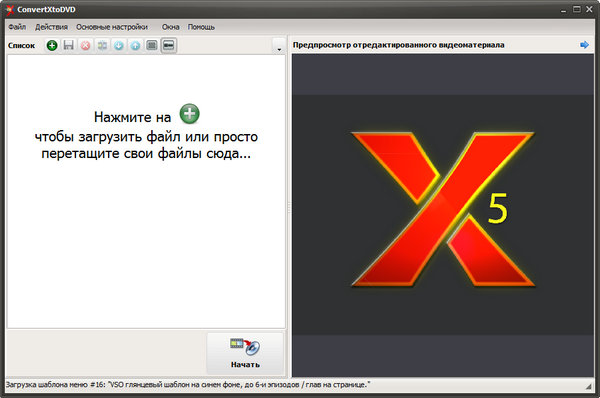Click the blue arrow next to preview title
Viewport: 600px width, 398px height.
pos(584,45)
